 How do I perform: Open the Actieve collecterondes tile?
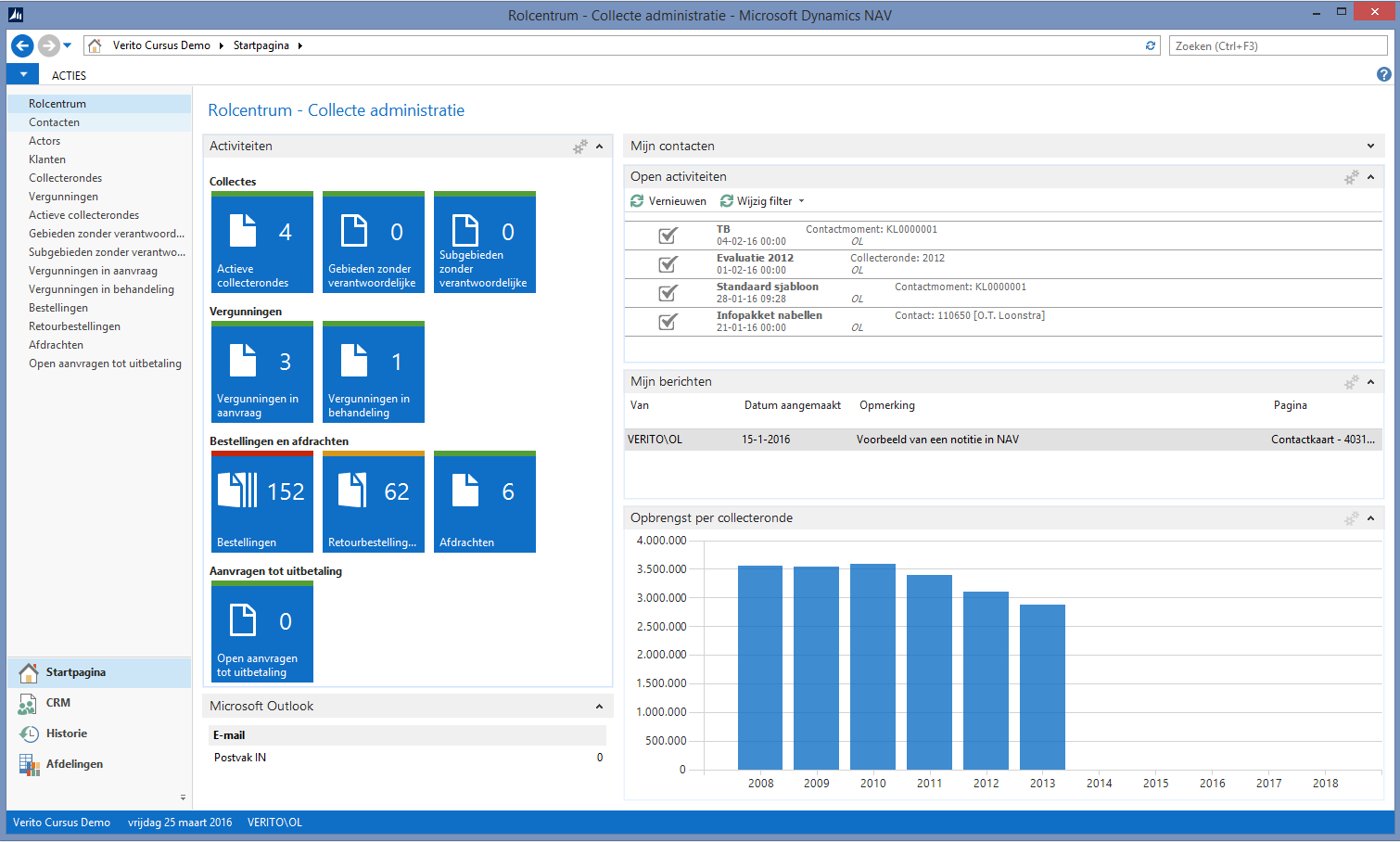[262, 242]
